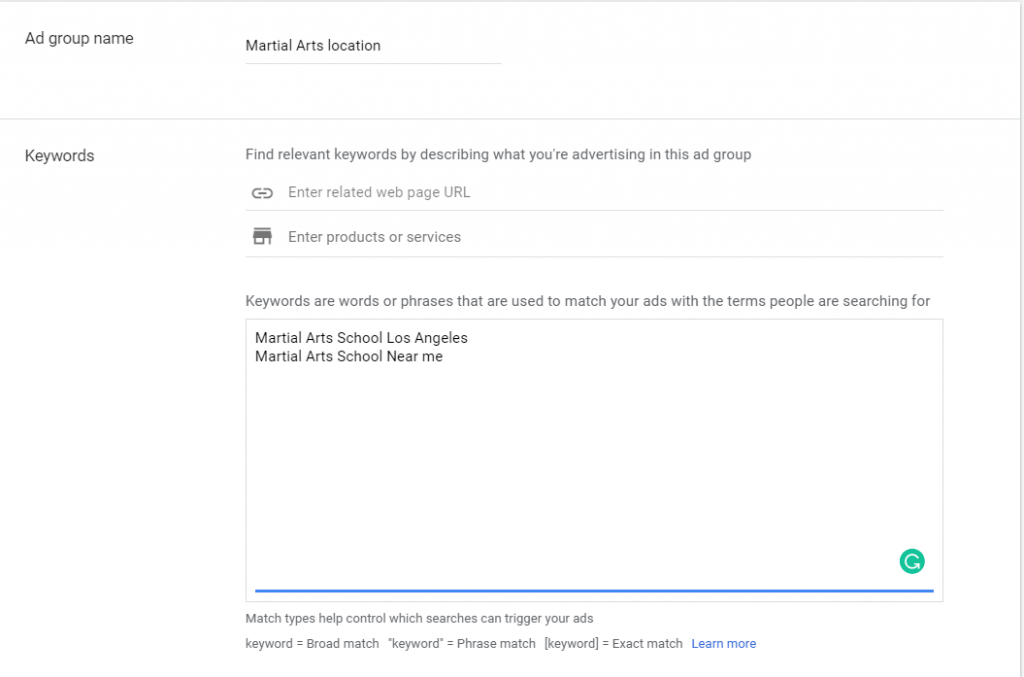Screen dimensions: 1024x677
Task: Click the keyword = Broad match hint
Action: pyautogui.click(x=312, y=644)
